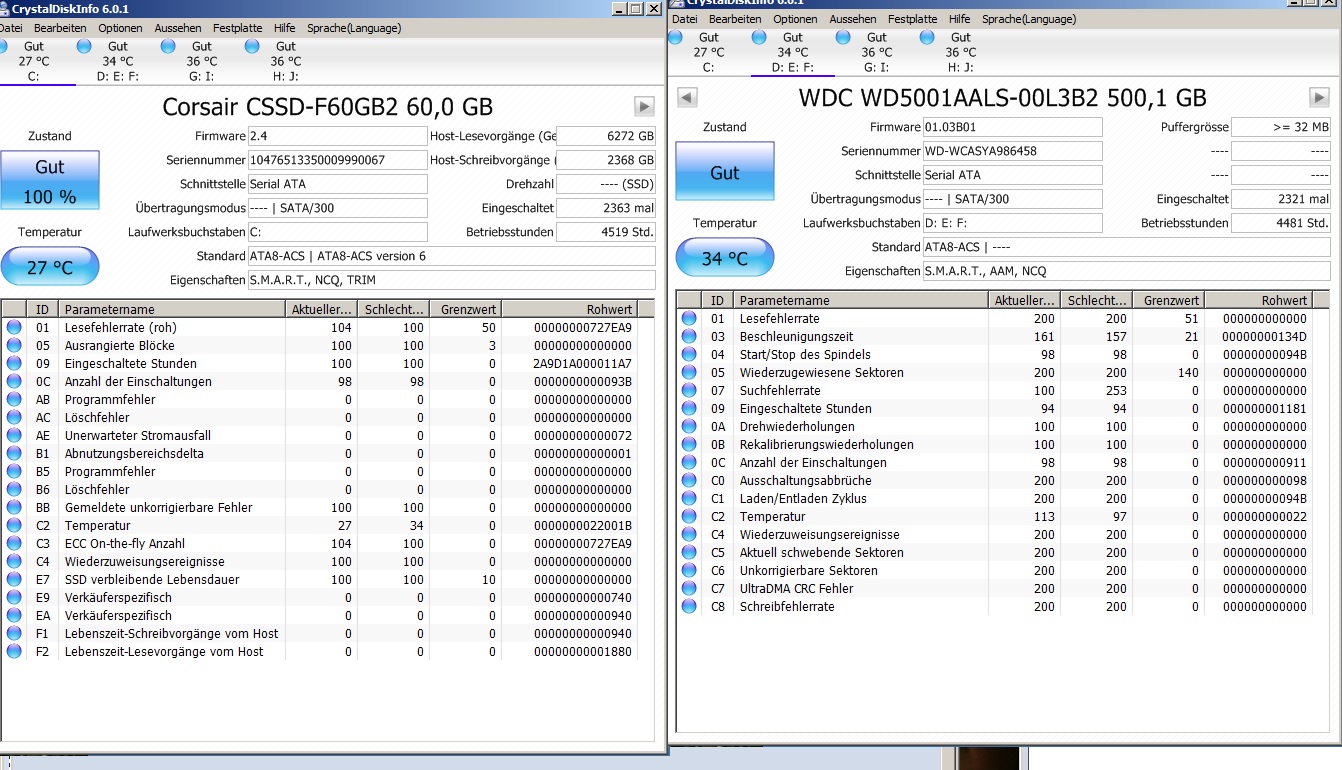Screen dimensions: 1342x770
Task: Open Hilfe menu in left window
Action: (285, 28)
